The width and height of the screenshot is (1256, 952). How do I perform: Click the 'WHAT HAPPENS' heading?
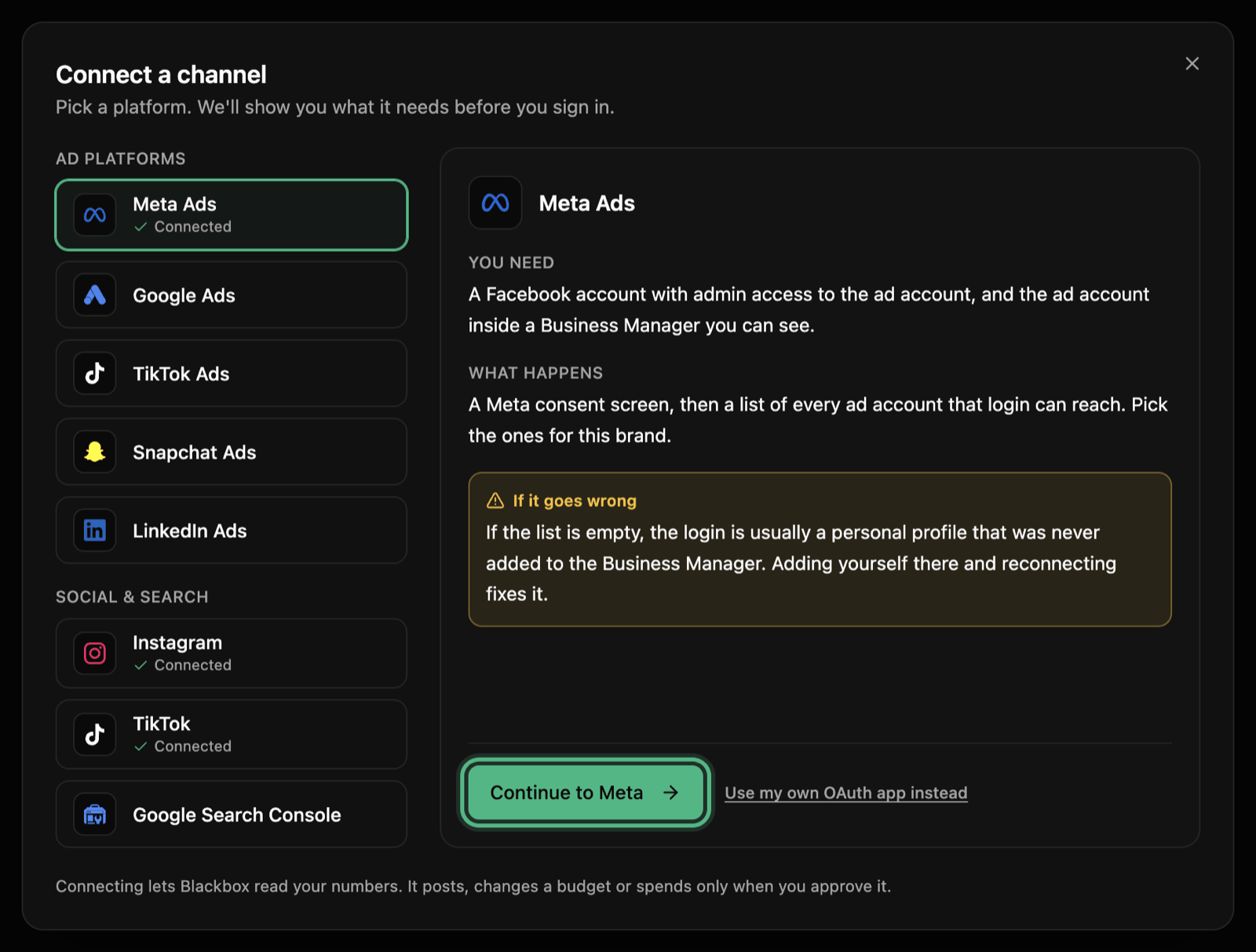click(x=535, y=373)
